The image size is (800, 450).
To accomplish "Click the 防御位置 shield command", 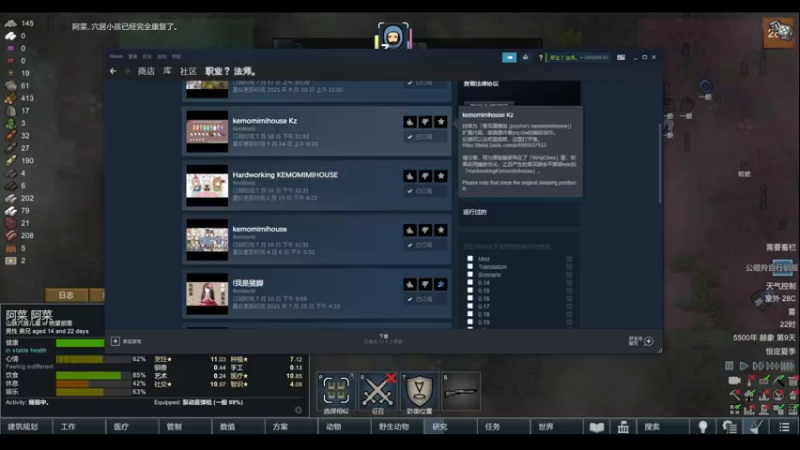I will (x=419, y=393).
